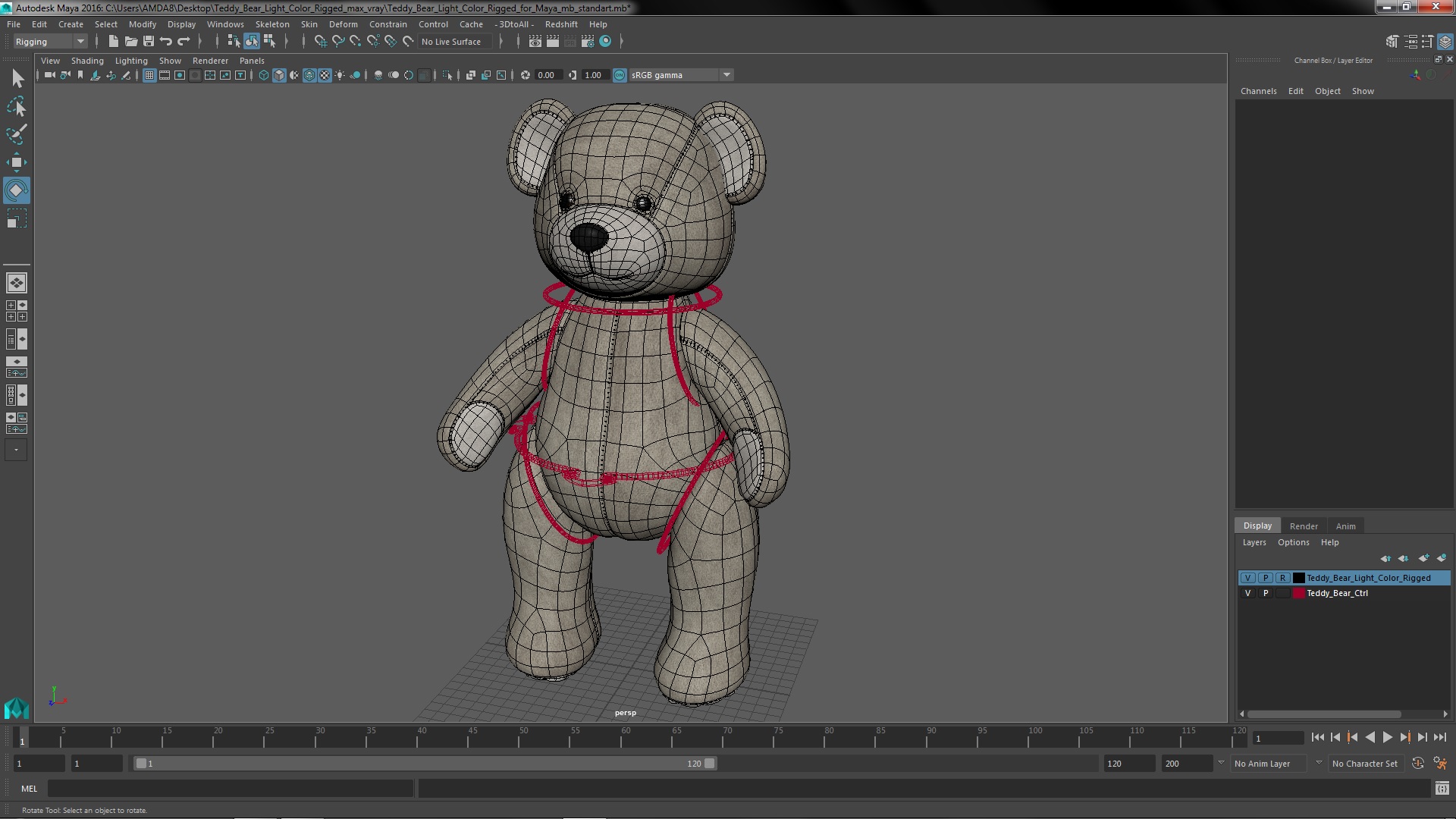
Task: Open the viewport Shading menu
Action: pyautogui.click(x=87, y=61)
